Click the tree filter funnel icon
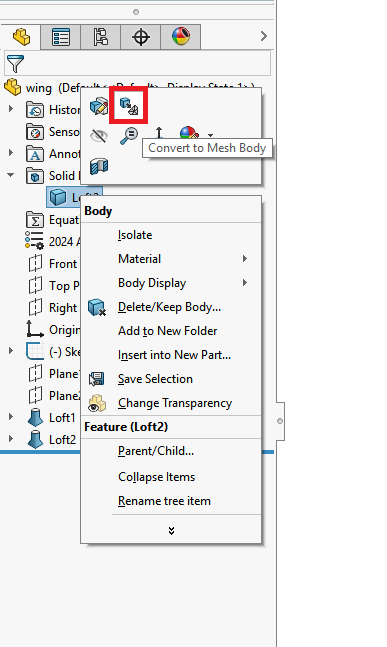The image size is (387, 647). [15, 64]
